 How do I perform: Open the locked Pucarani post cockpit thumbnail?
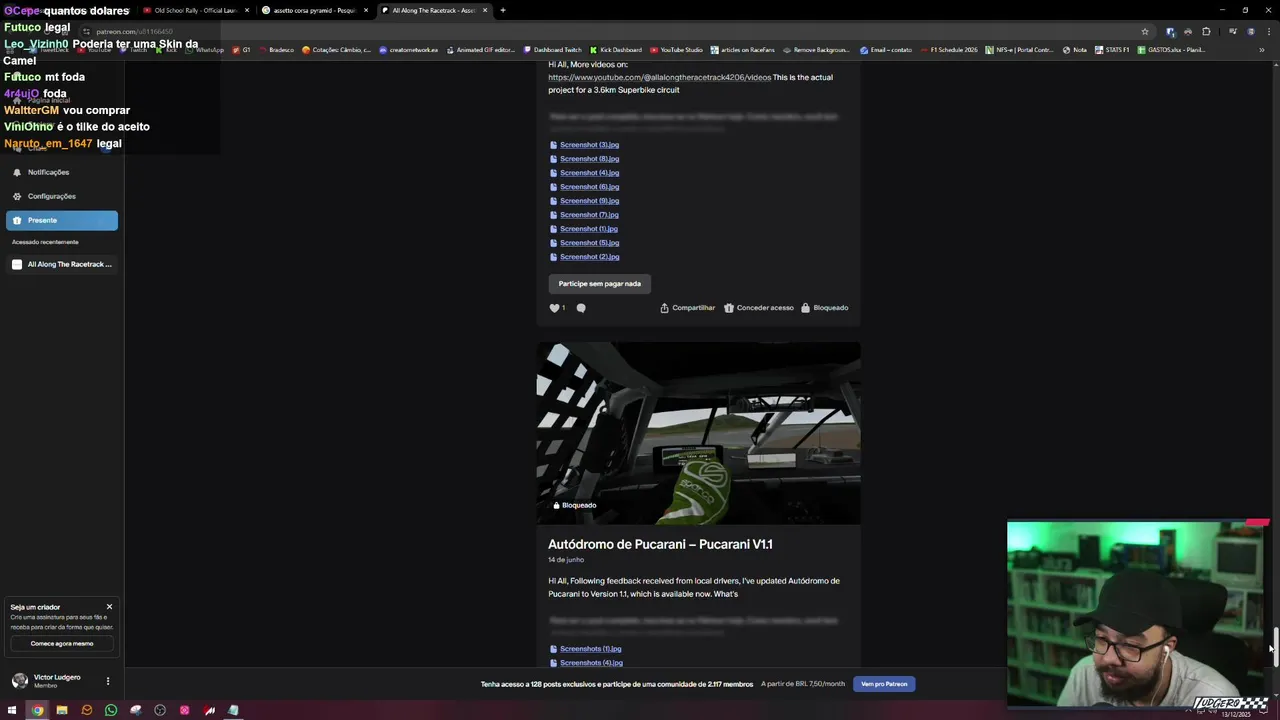(698, 433)
